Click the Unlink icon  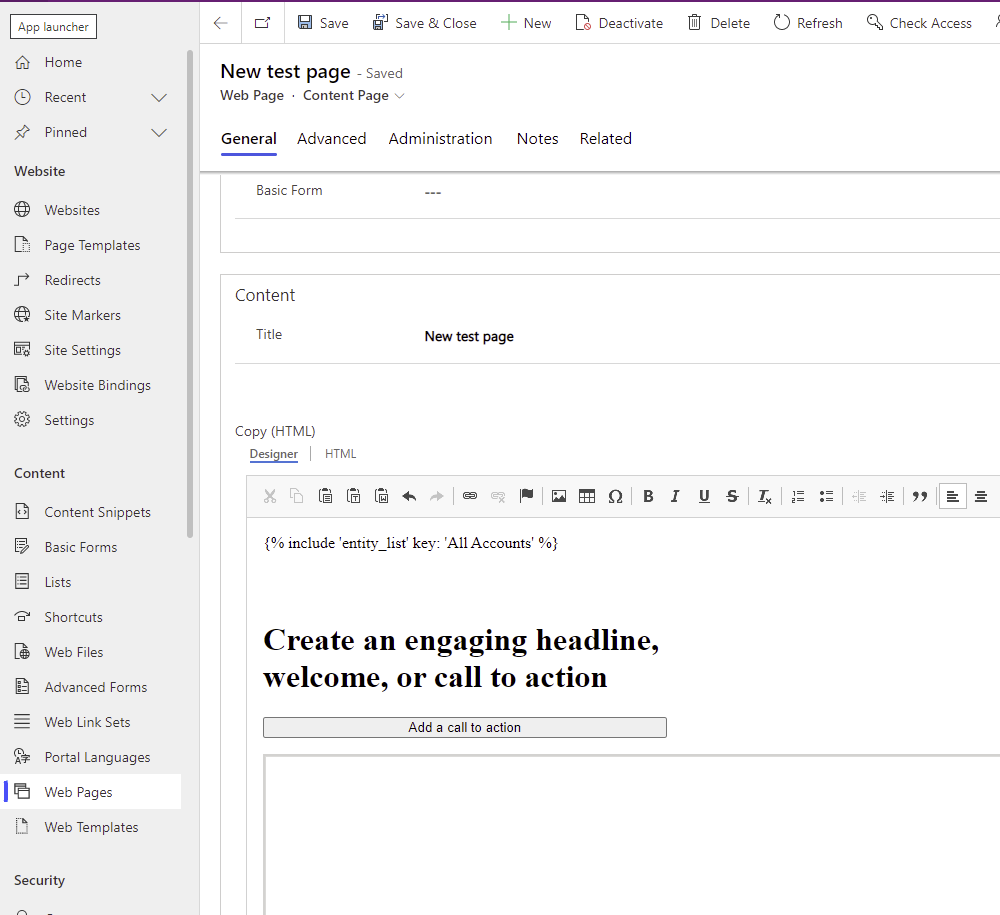498,496
